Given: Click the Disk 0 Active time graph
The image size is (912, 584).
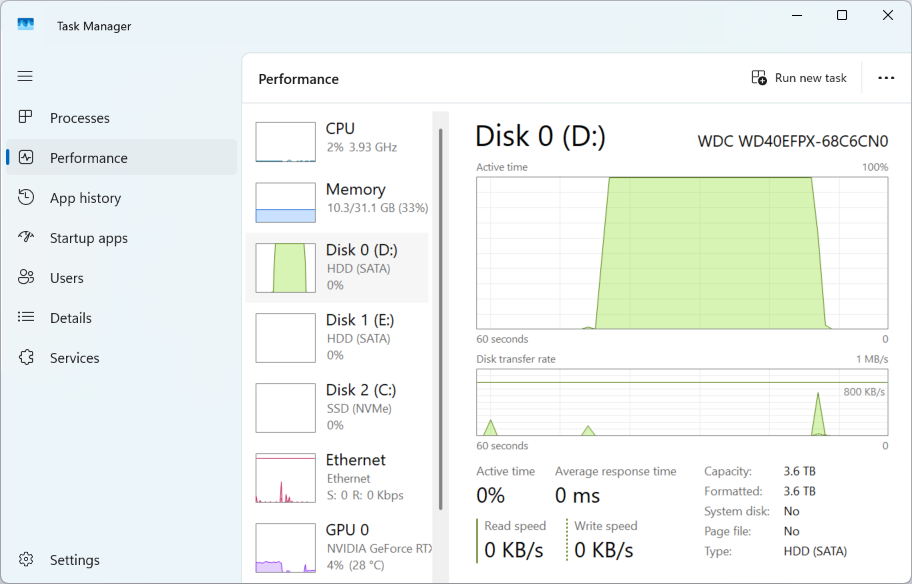Looking at the screenshot, I should (x=682, y=253).
